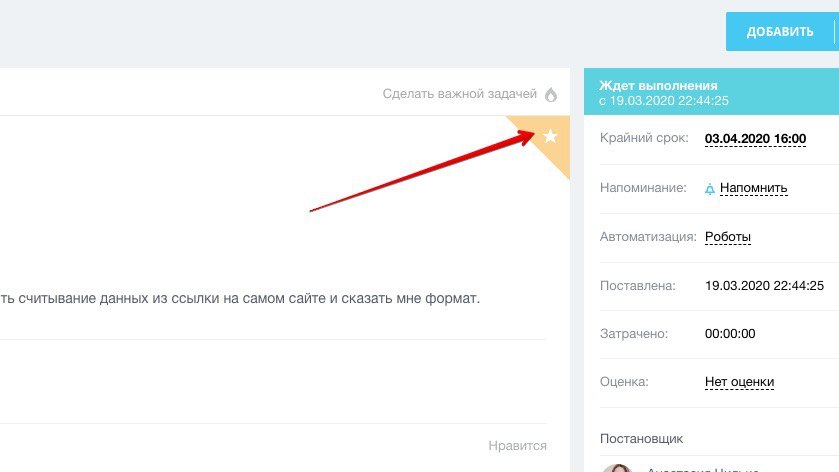Click the Постановщик section heading
This screenshot has height=472, width=839.
641,439
